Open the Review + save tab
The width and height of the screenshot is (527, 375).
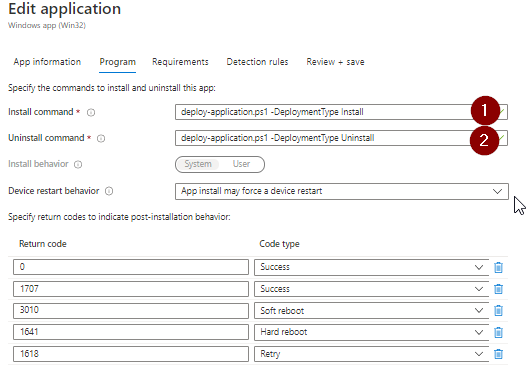pos(335,62)
